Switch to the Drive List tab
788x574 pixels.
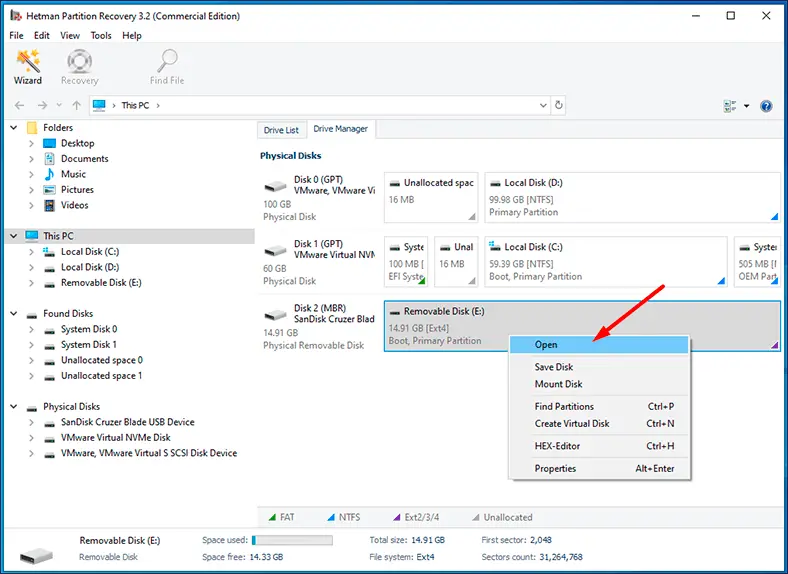pos(281,130)
